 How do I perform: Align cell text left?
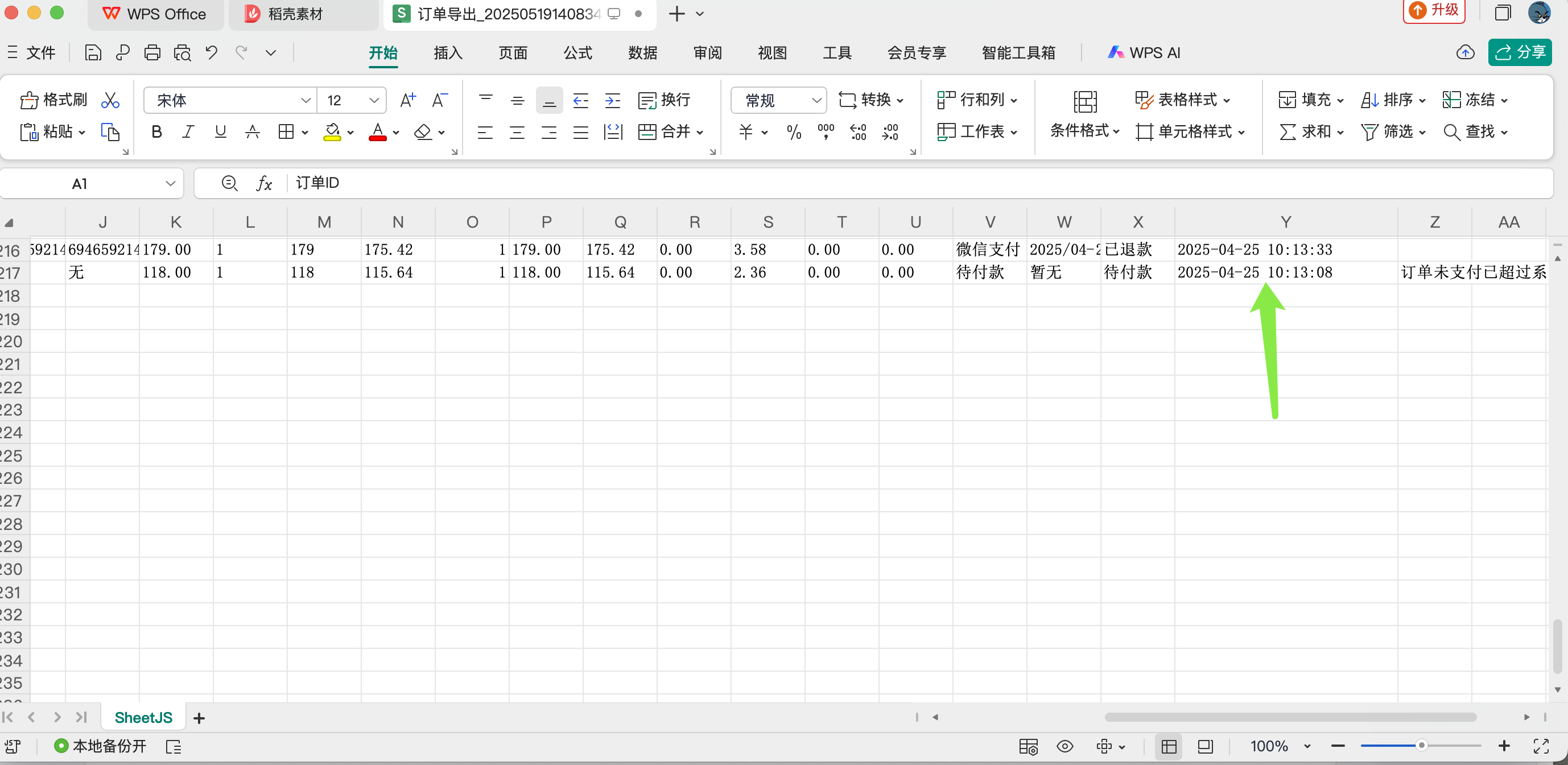coord(485,131)
